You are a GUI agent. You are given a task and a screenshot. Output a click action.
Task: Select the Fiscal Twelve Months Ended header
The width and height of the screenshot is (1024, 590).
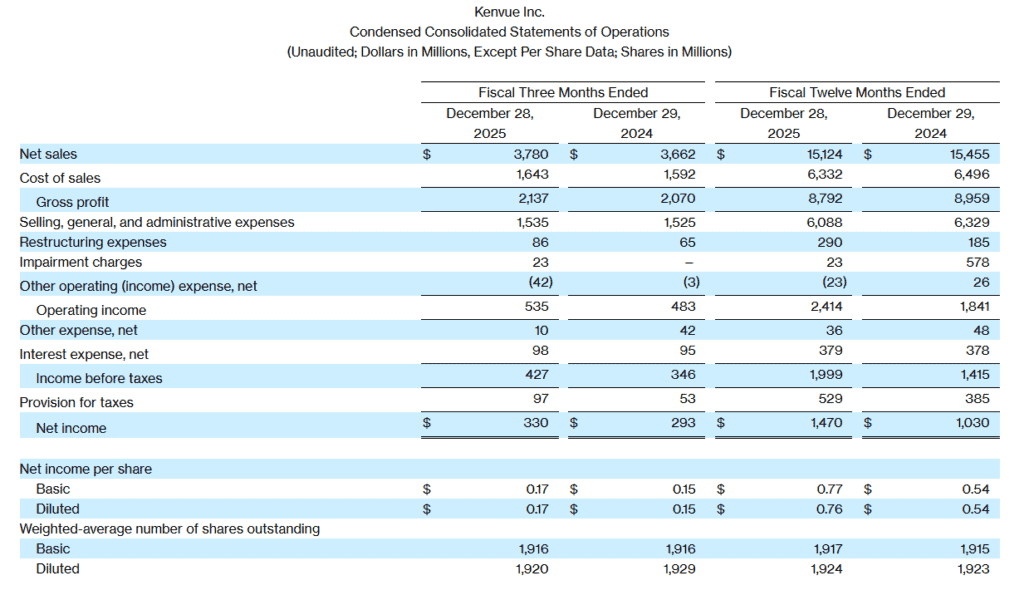point(857,92)
